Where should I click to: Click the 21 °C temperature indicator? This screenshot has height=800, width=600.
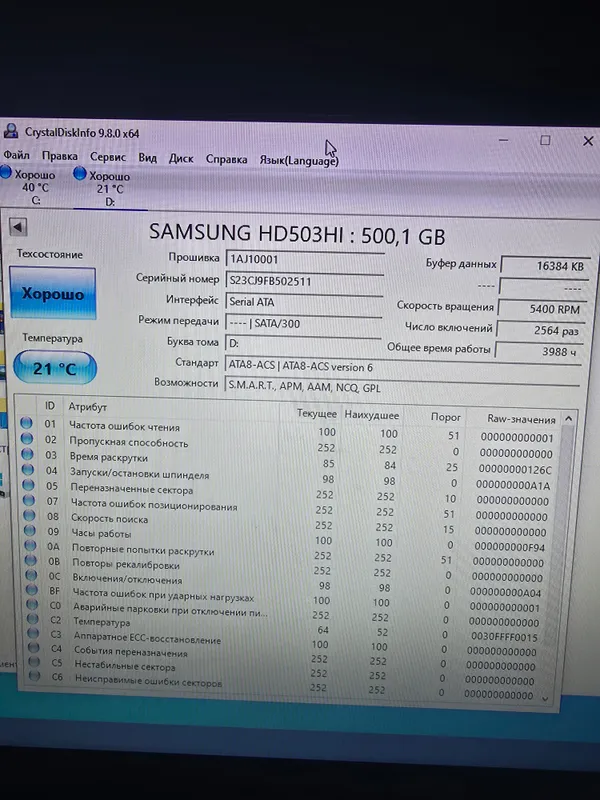(55, 367)
